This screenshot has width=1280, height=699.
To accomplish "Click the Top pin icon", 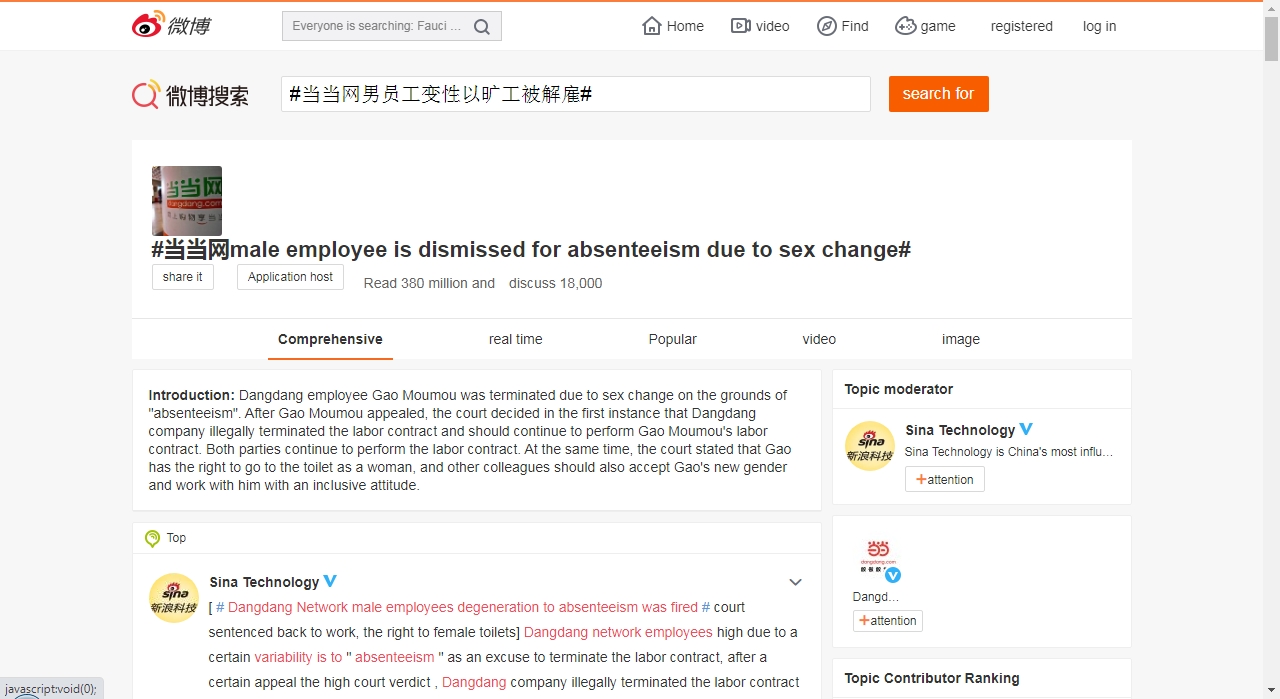I will (x=152, y=538).
